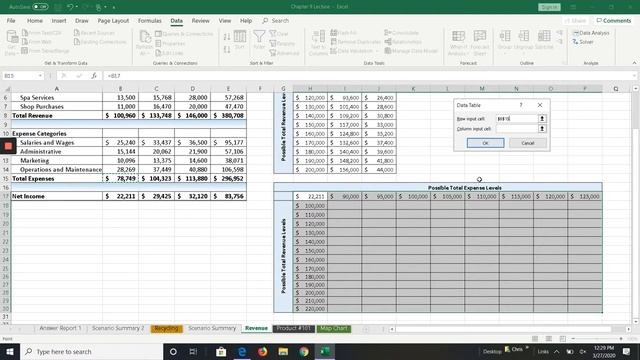Expand Data Validation dropdown arrow
Viewport: 640px width, 360px height.
(x=377, y=51)
